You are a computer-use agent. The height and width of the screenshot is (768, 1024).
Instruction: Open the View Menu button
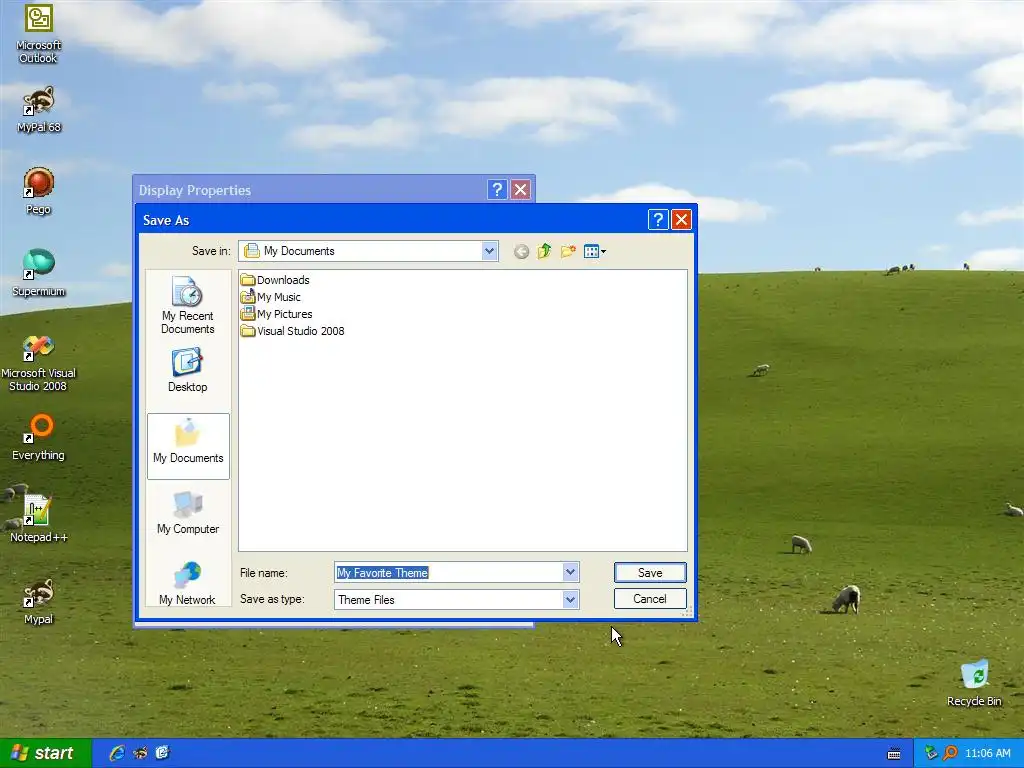pos(594,251)
